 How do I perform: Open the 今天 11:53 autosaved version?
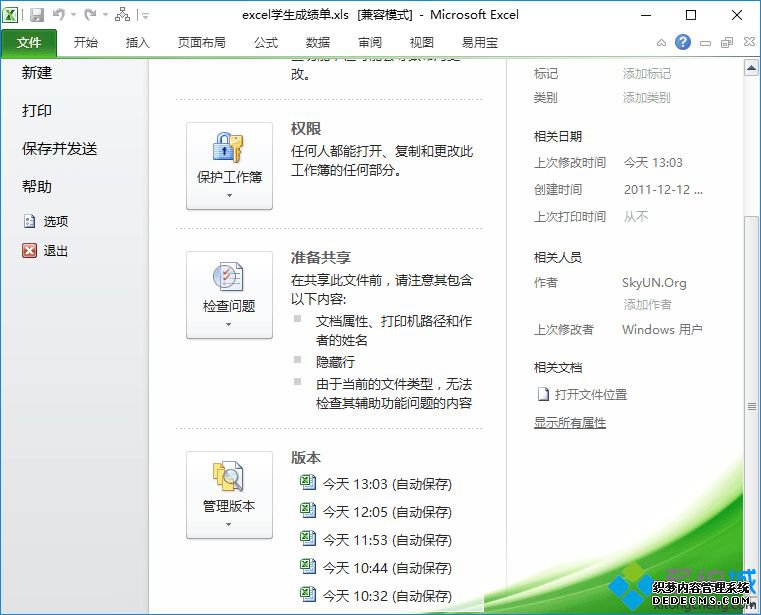tap(387, 540)
